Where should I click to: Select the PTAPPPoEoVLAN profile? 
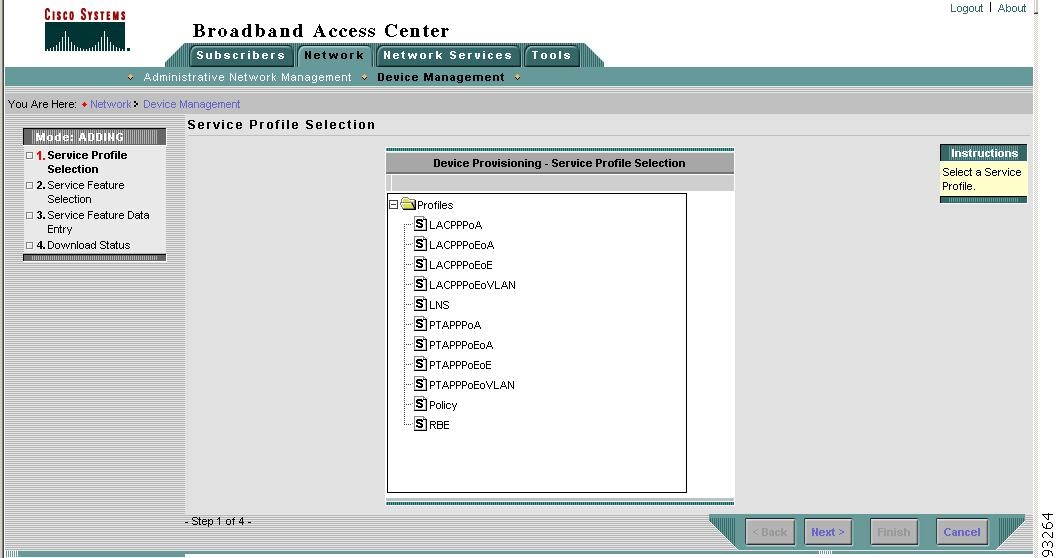pyautogui.click(x=472, y=385)
